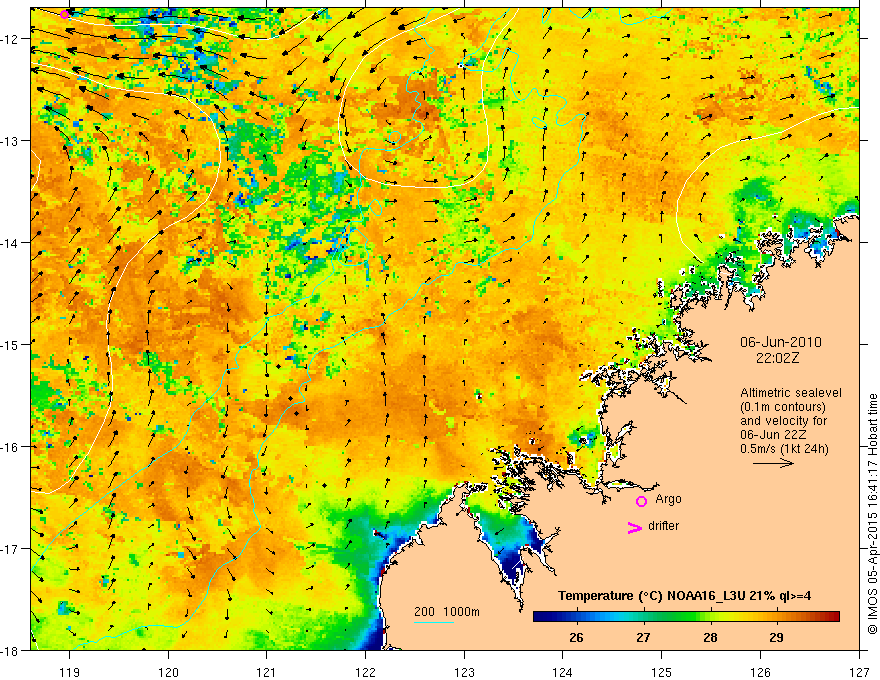Click the velocity scale reference arrow

coord(773,463)
